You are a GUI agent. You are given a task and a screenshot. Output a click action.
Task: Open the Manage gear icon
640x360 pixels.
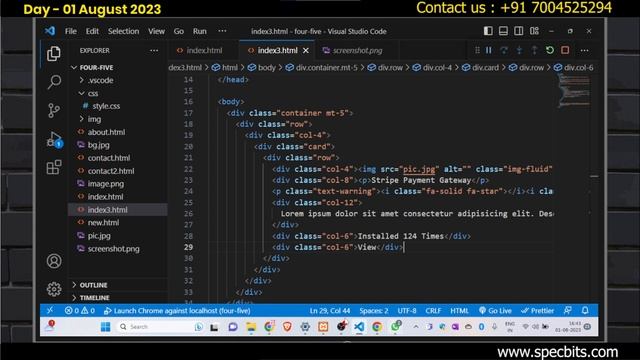[54, 289]
